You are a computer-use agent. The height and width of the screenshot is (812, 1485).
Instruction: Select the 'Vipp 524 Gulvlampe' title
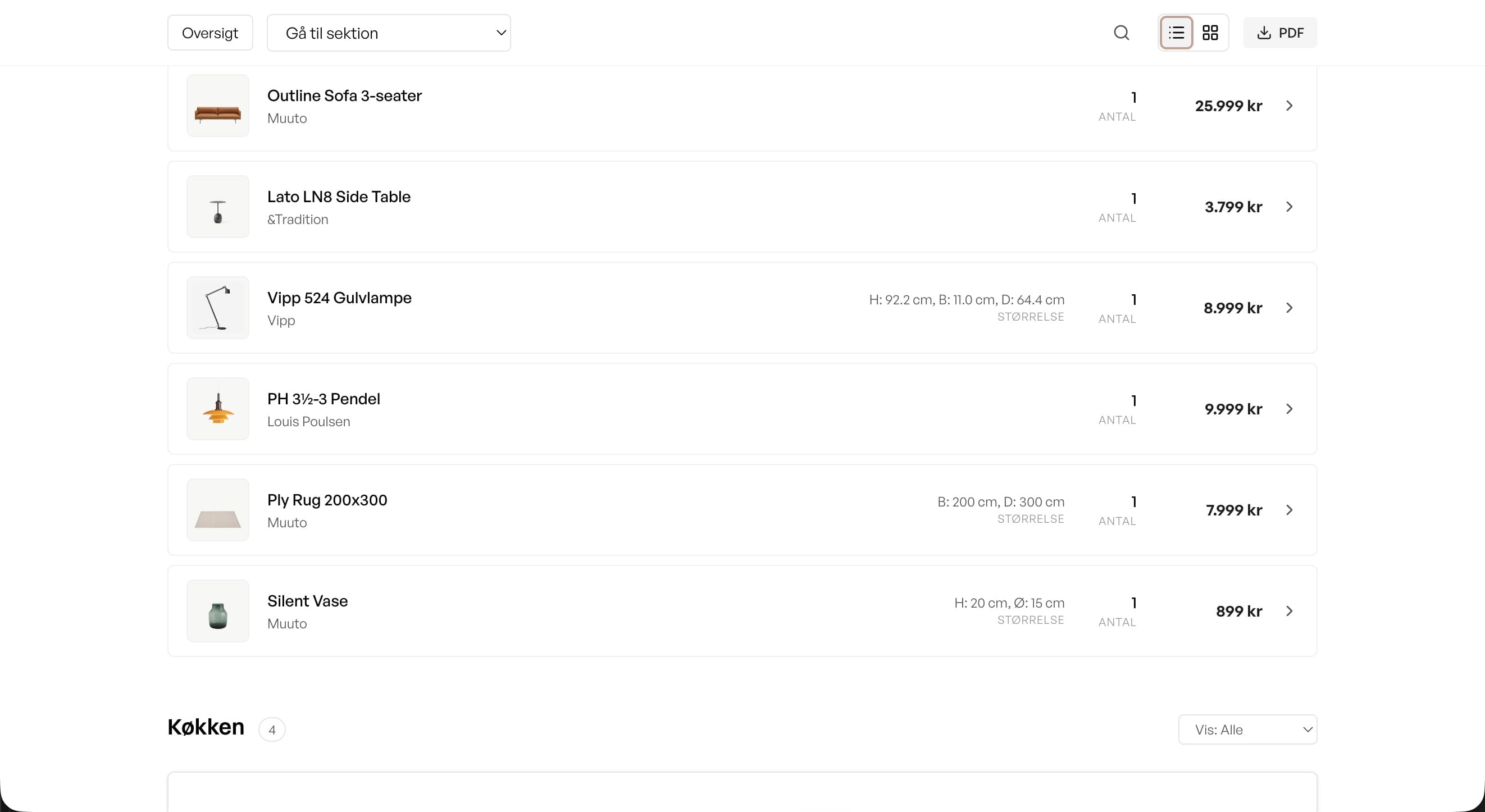340,298
